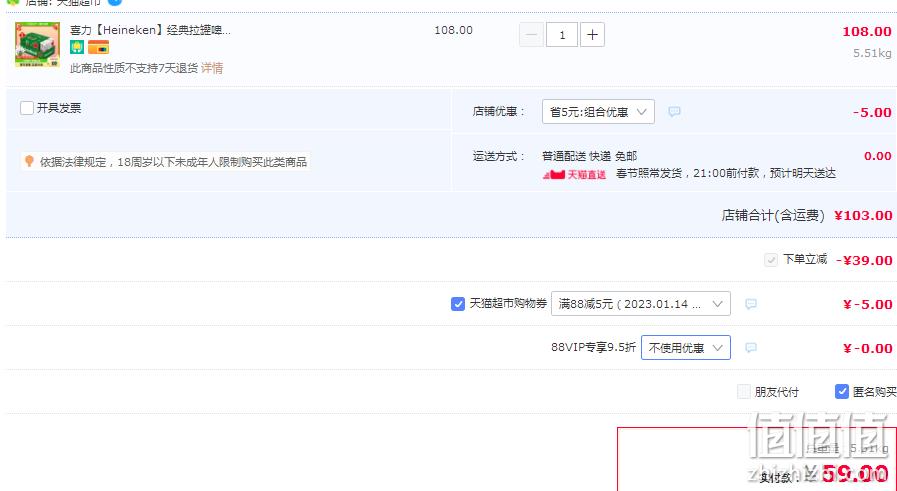The width and height of the screenshot is (897, 491).
Task: Click the 0.00 shipping fee value
Action: (878, 156)
